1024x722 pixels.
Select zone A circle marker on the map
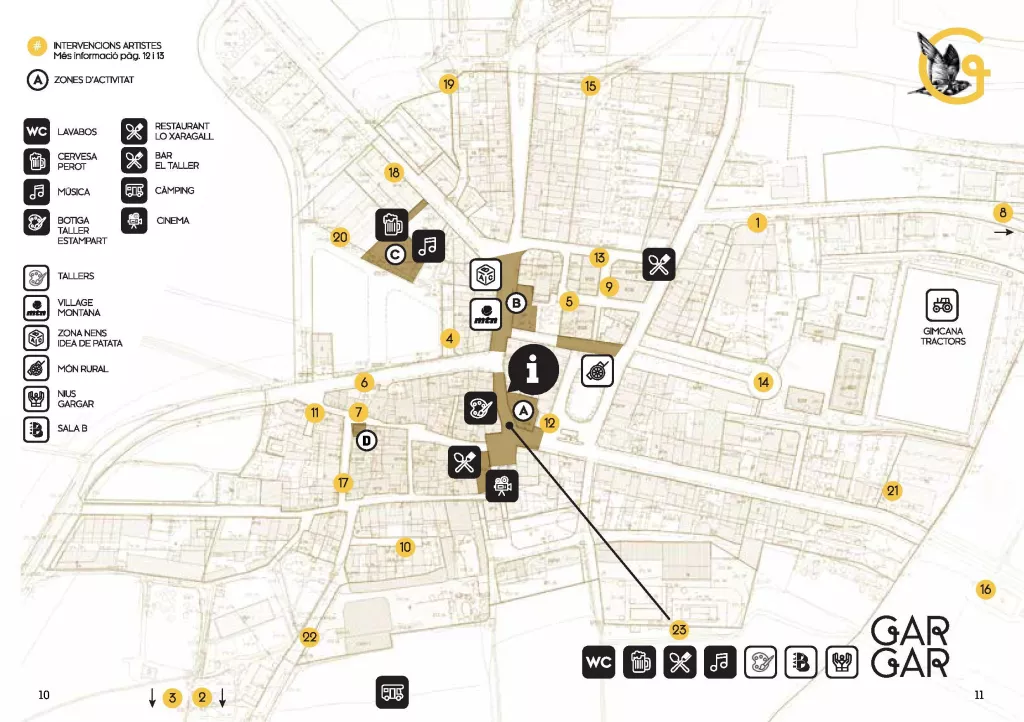click(x=523, y=411)
